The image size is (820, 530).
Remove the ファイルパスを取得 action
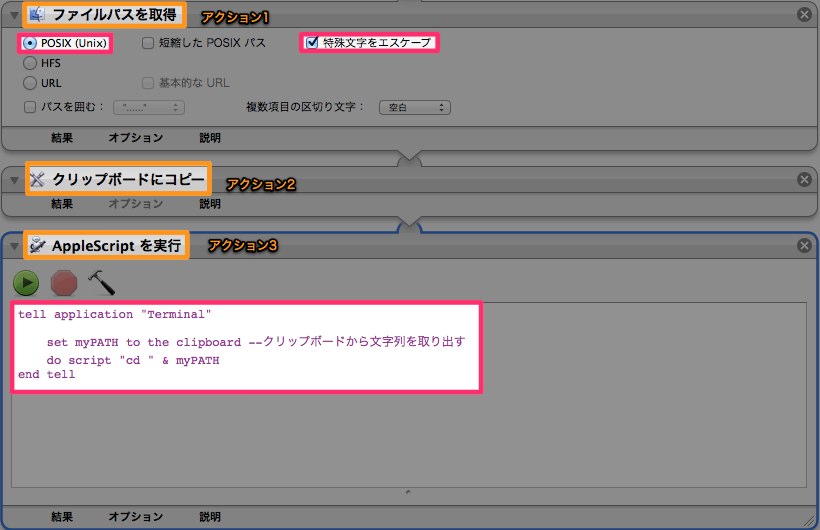point(804,14)
